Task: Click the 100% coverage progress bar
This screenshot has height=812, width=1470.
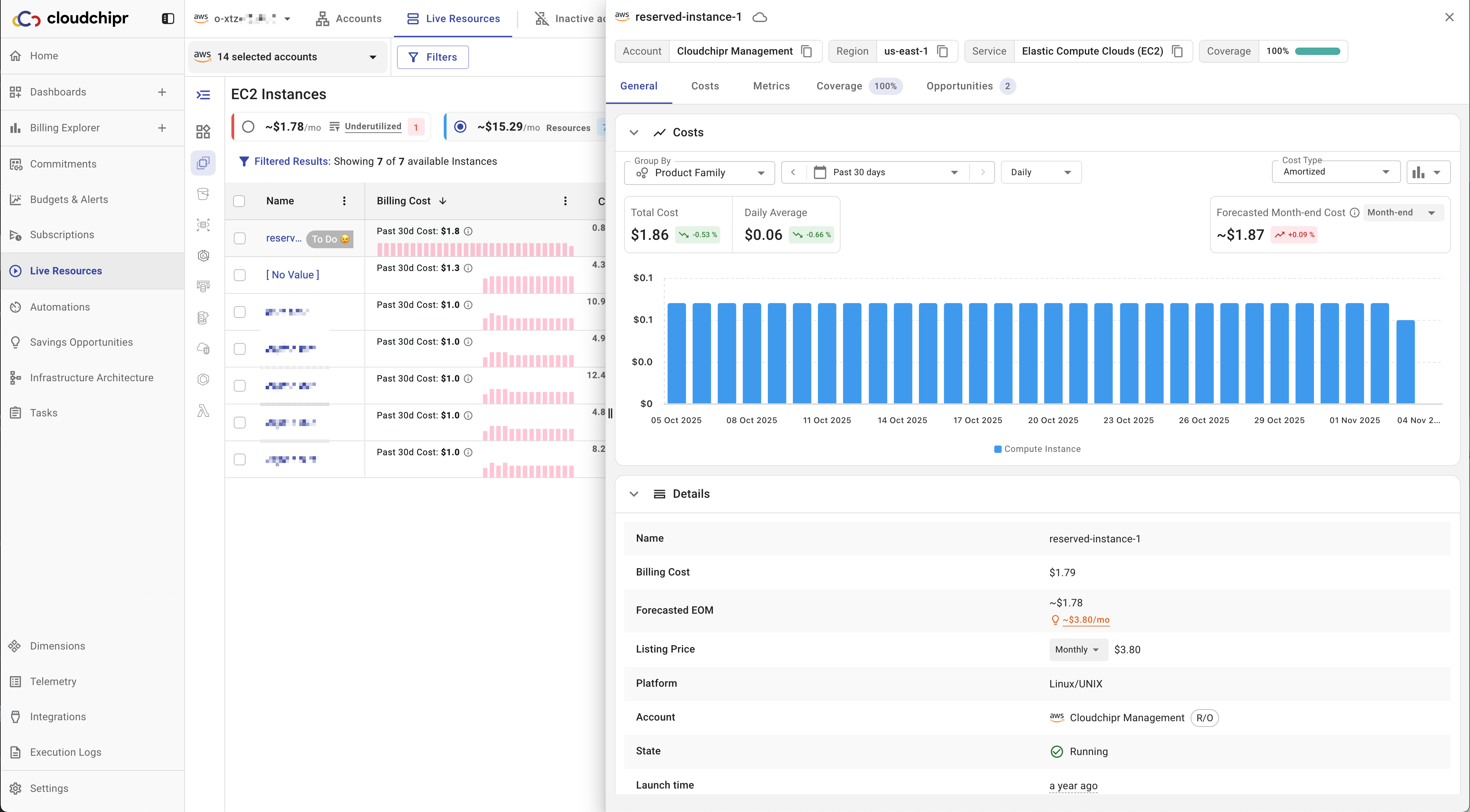Action: (x=1317, y=51)
